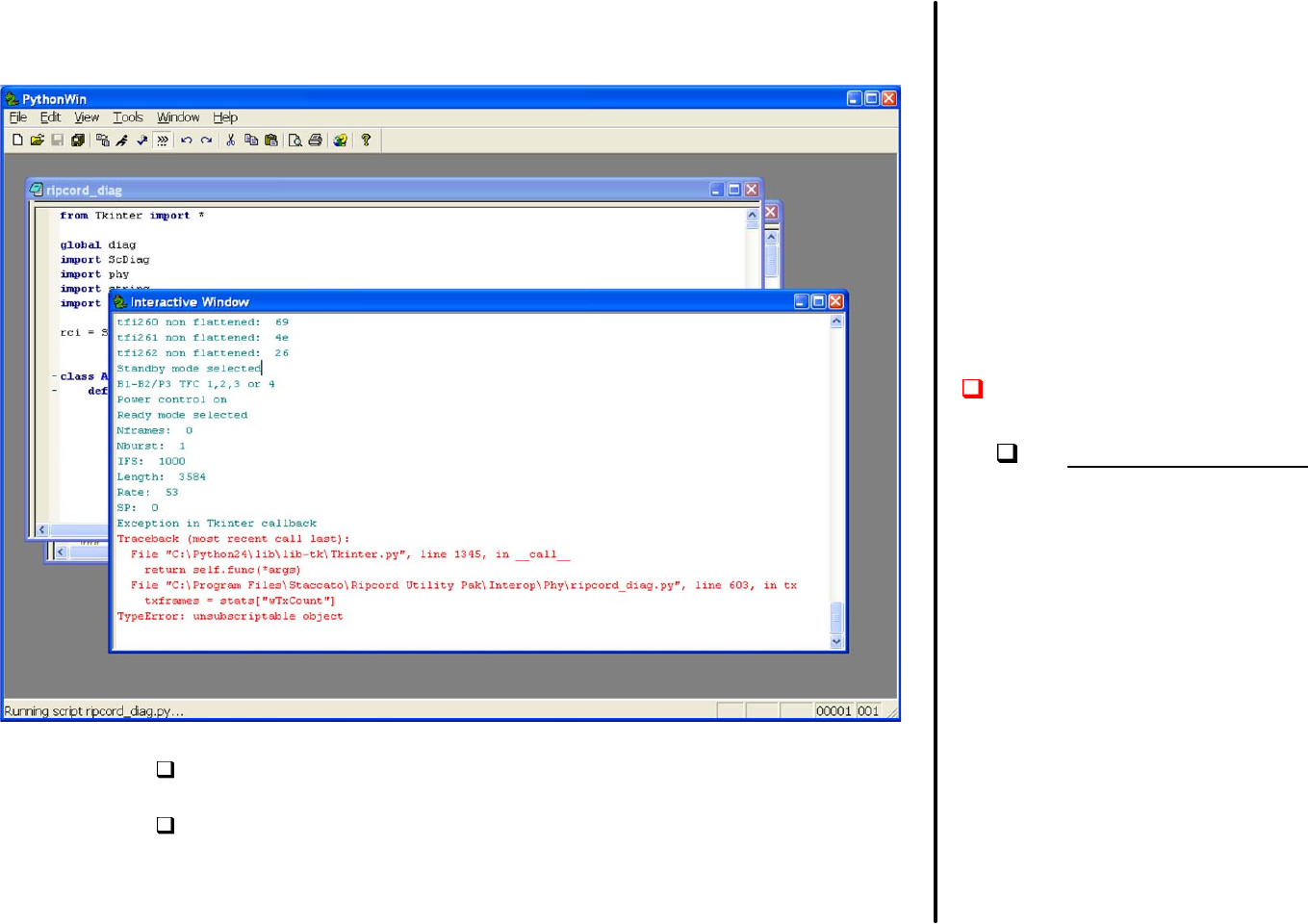Open the Help menu
Image resolution: width=1308 pixels, height=924 pixels.
pos(225,117)
